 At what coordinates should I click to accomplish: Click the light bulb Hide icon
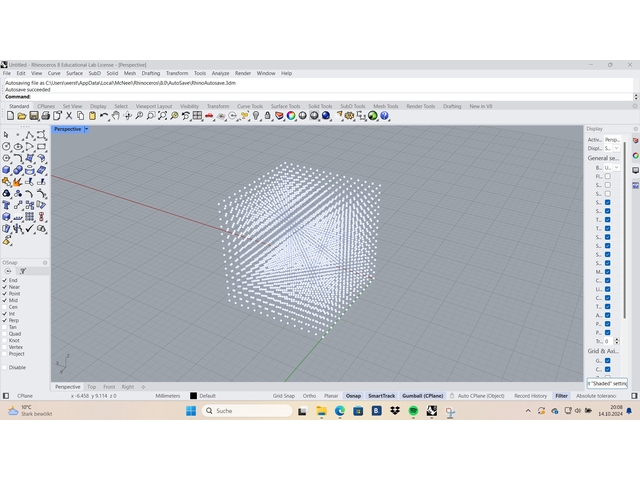[256, 116]
